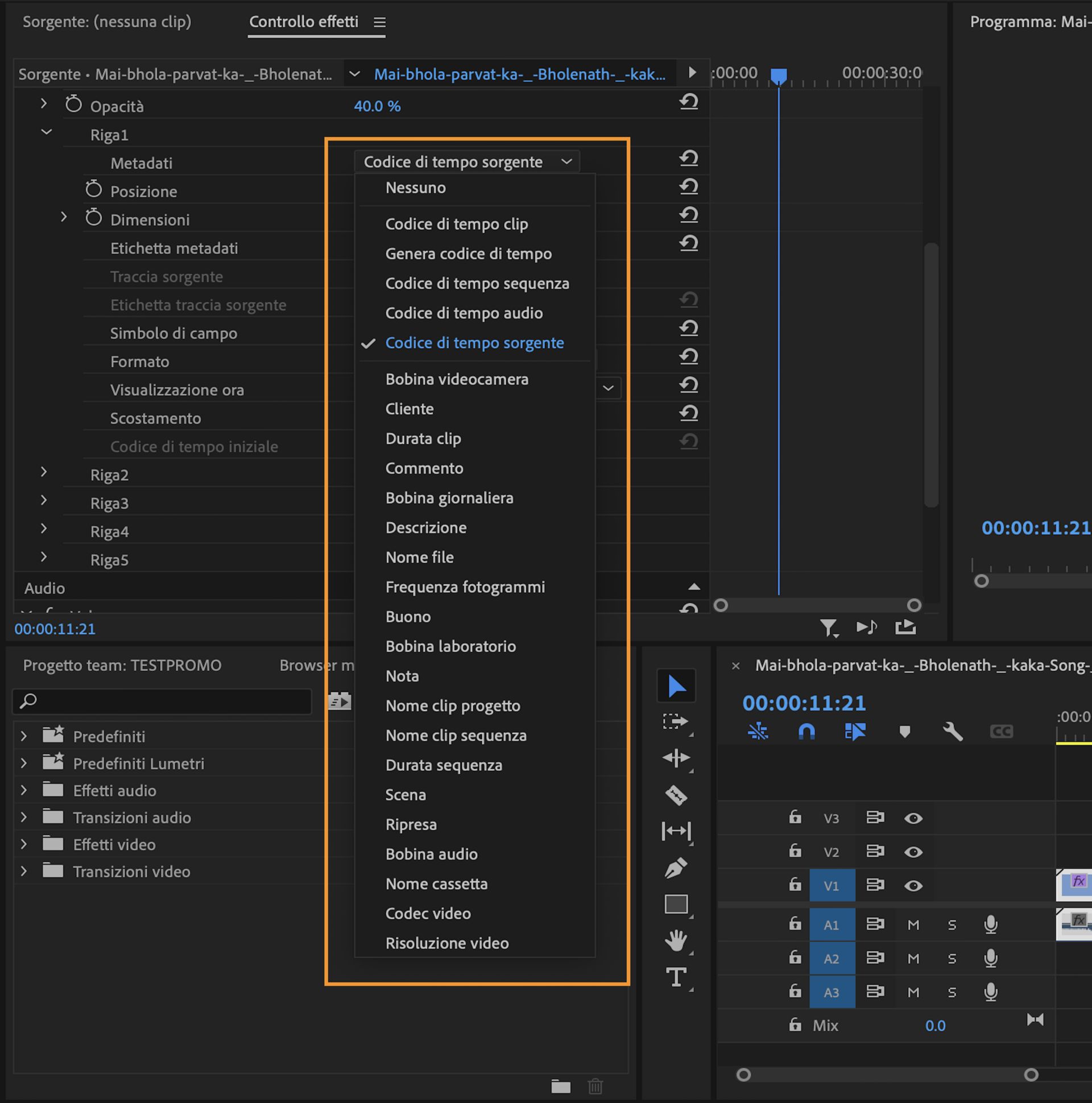Toggle lock on track A3
This screenshot has width=1092, height=1103.
(x=795, y=991)
